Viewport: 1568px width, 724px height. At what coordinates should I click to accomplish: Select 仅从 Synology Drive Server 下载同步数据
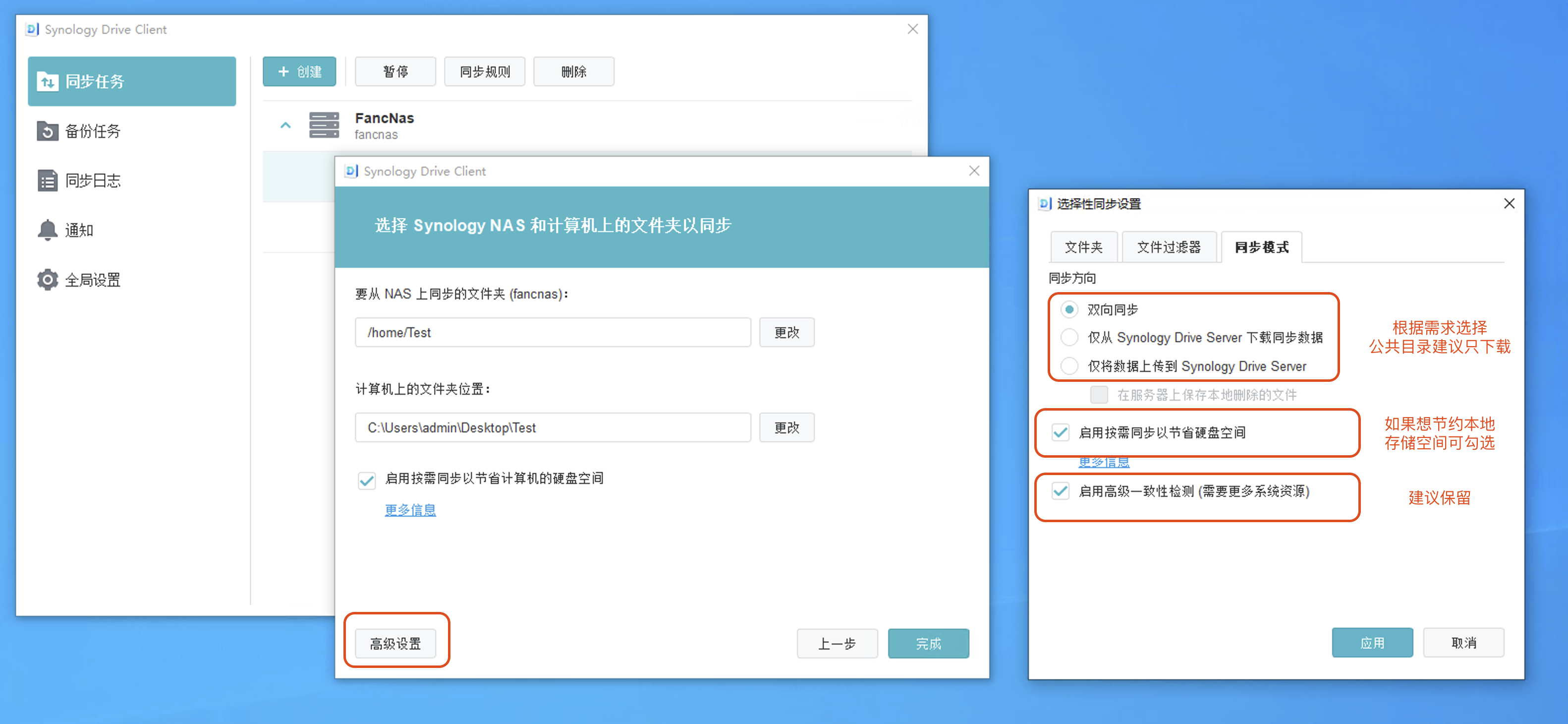[x=1069, y=337]
